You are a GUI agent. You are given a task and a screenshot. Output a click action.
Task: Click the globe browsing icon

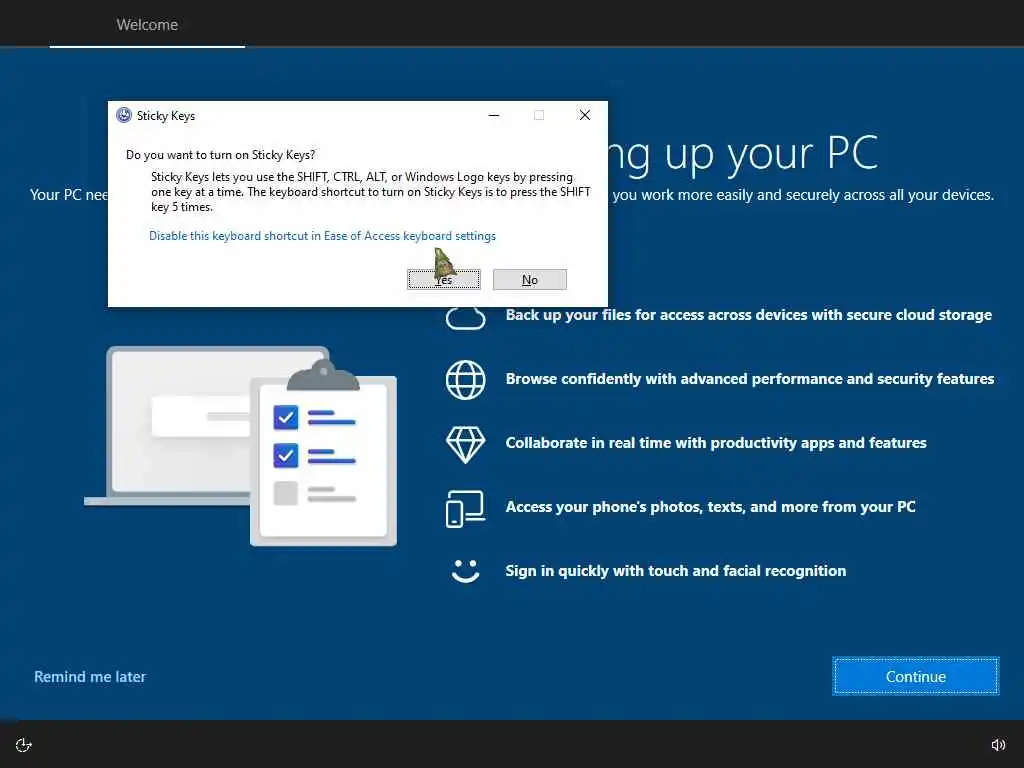(466, 379)
